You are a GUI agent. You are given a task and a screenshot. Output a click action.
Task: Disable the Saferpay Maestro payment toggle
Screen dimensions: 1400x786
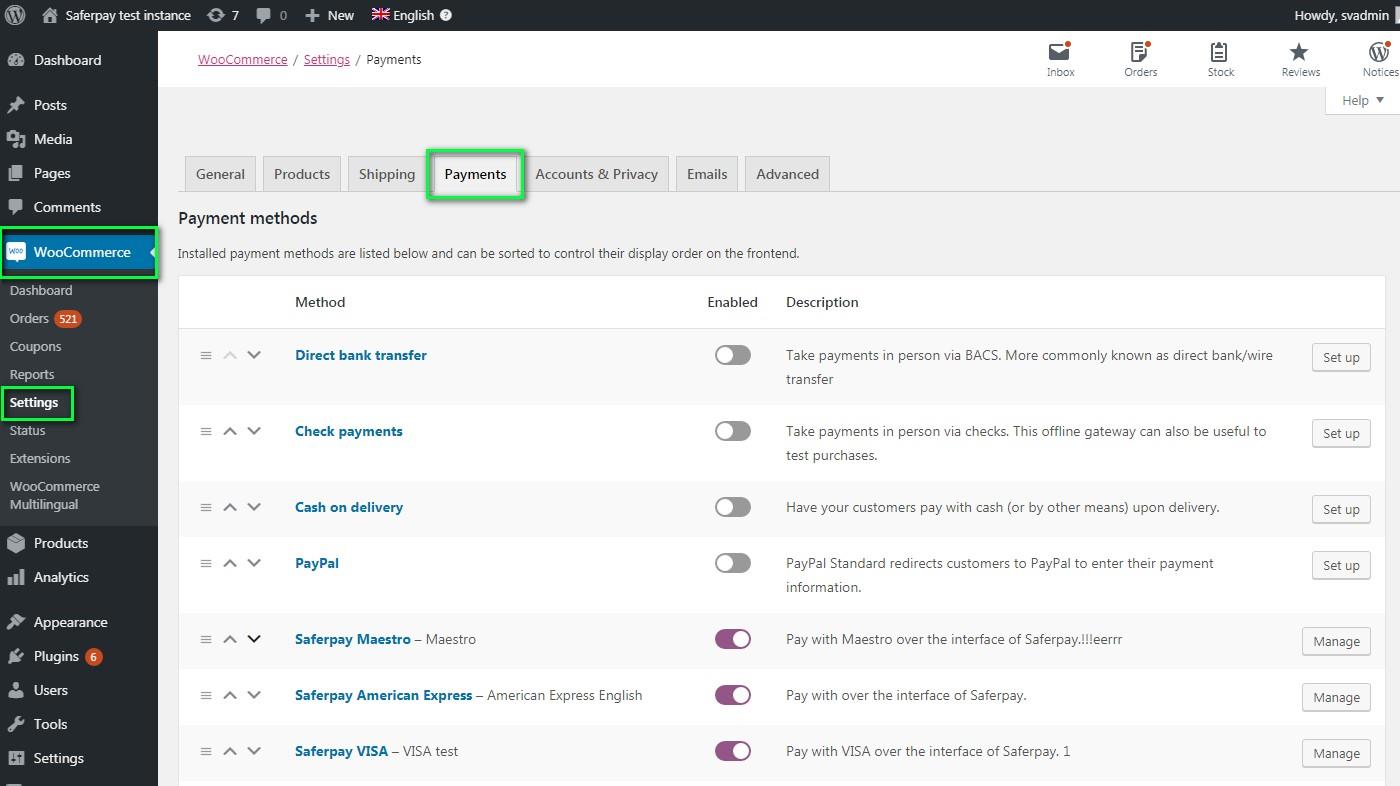pos(732,639)
